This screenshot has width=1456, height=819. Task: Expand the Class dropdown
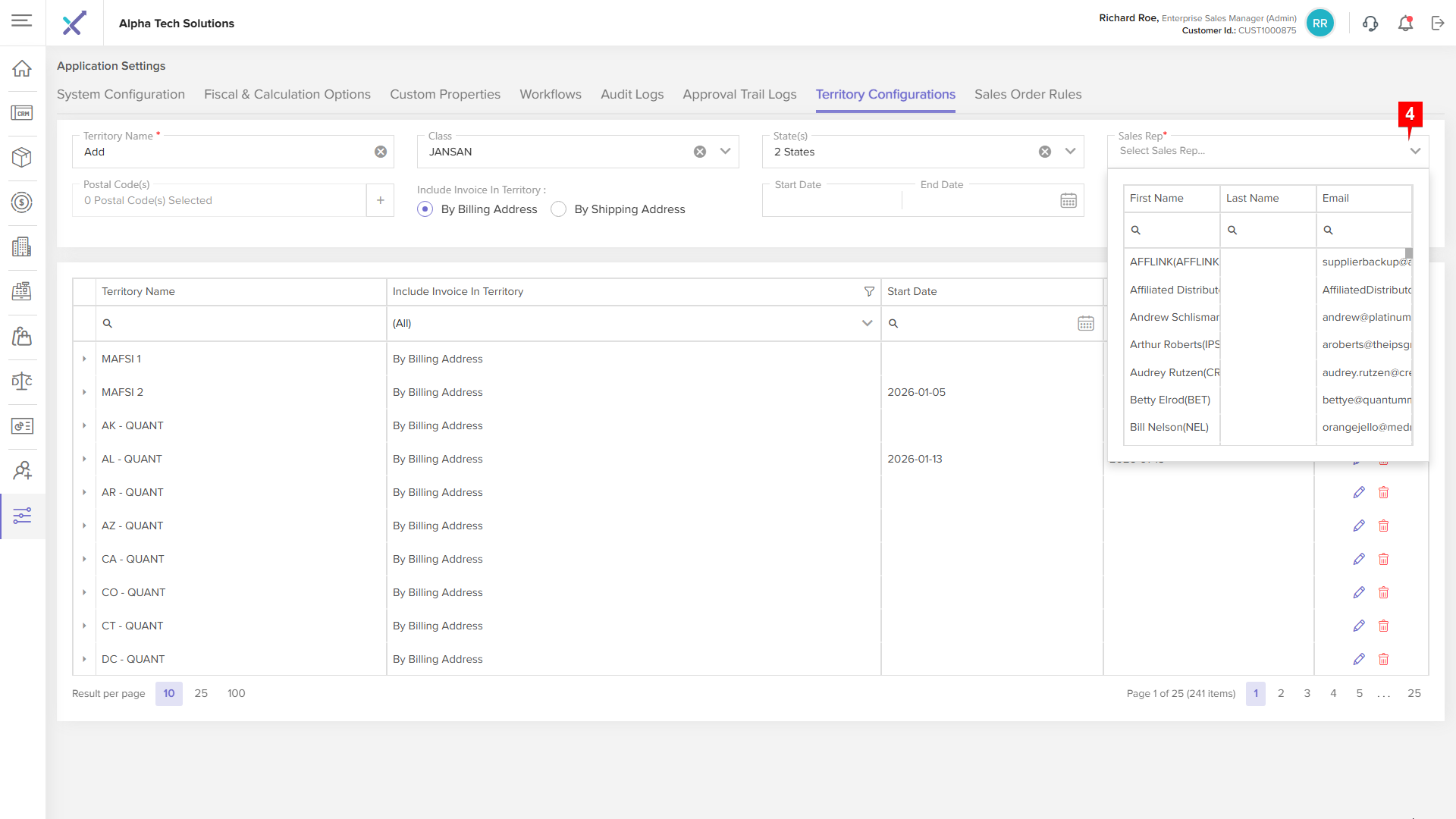(726, 152)
